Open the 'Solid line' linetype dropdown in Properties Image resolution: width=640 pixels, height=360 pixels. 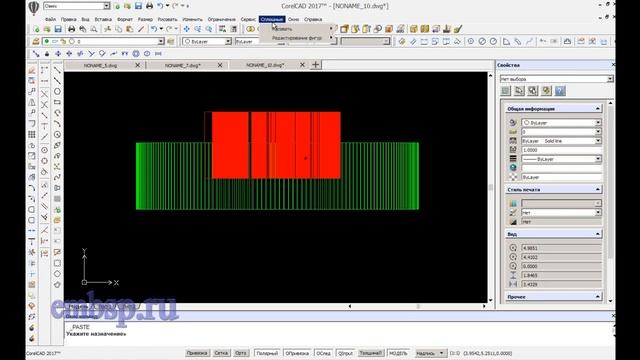[x=598, y=141]
